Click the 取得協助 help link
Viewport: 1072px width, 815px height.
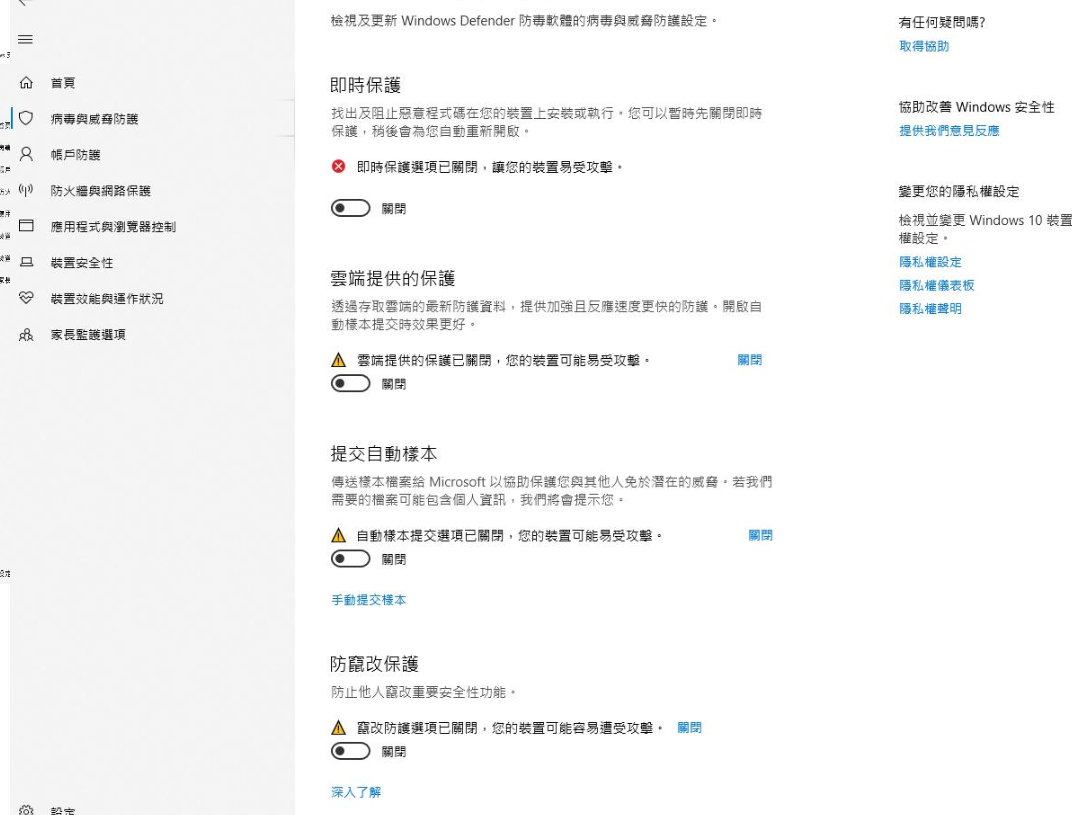(x=924, y=46)
